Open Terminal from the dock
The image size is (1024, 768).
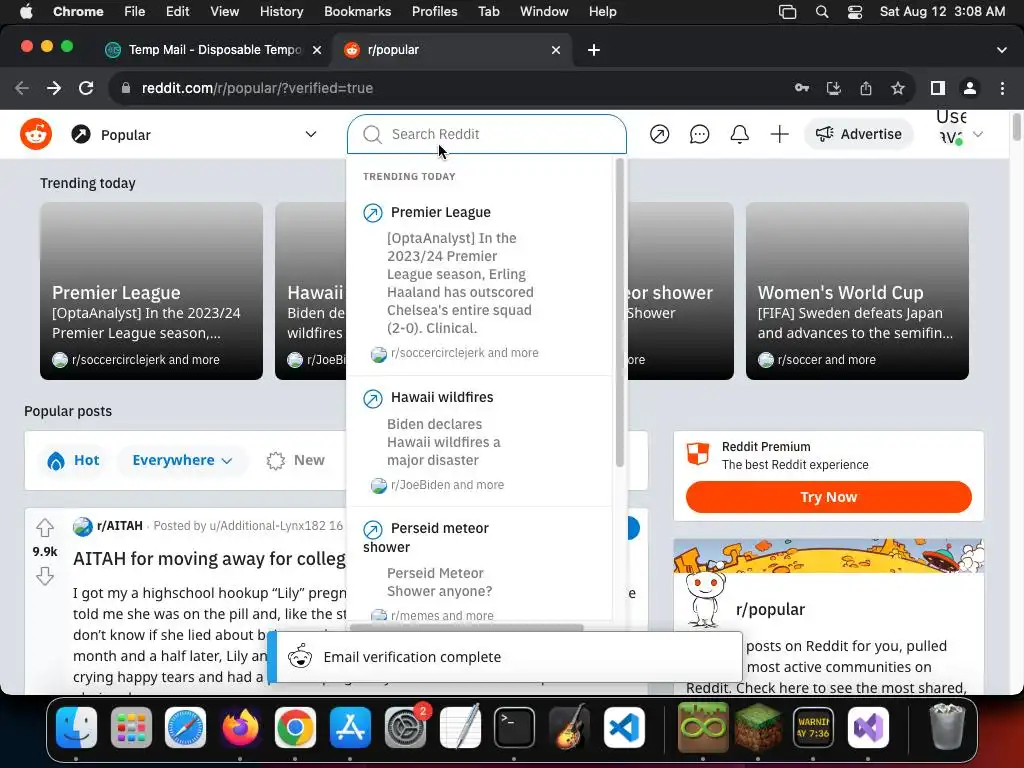coord(514,727)
